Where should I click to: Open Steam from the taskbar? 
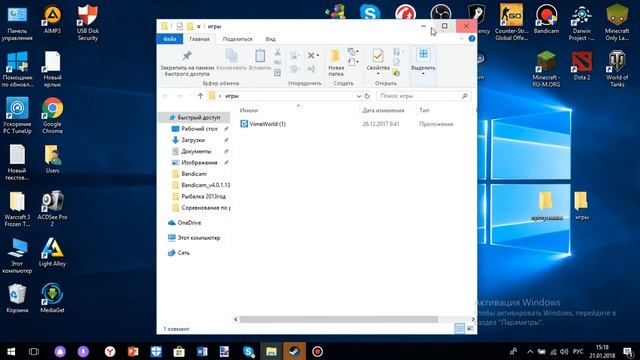(294, 351)
